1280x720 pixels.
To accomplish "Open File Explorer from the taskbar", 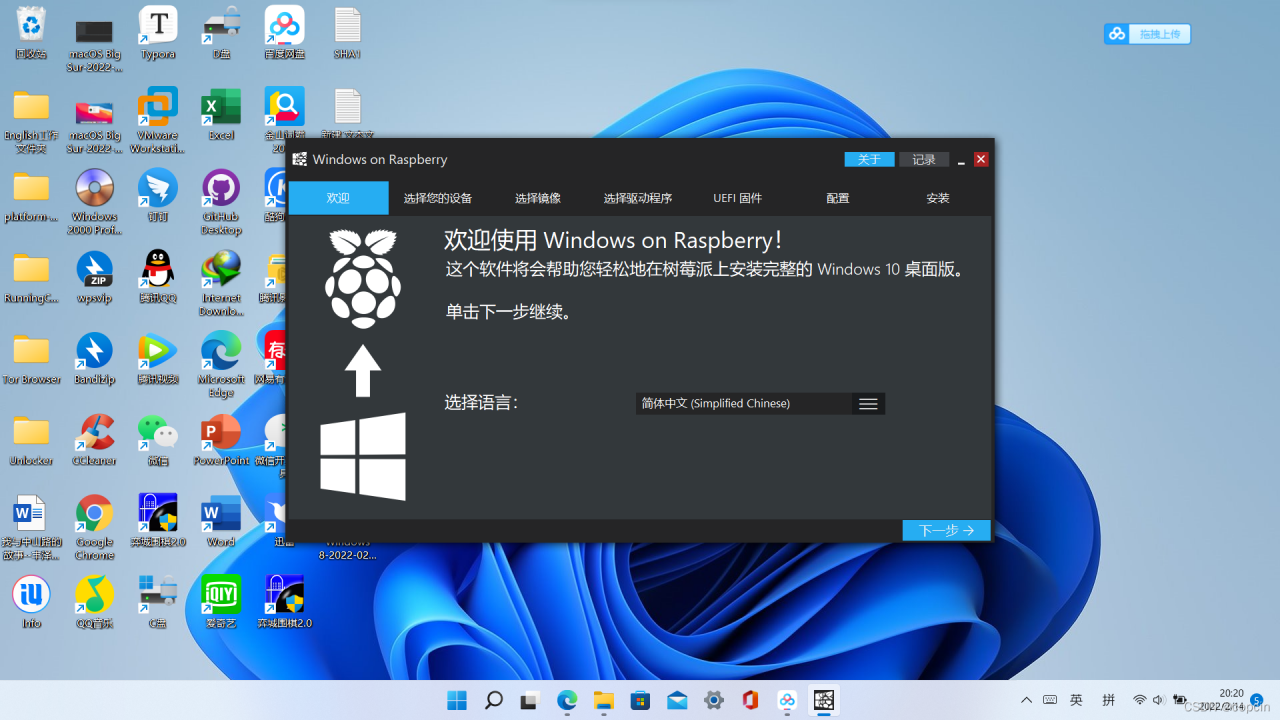I will (604, 700).
